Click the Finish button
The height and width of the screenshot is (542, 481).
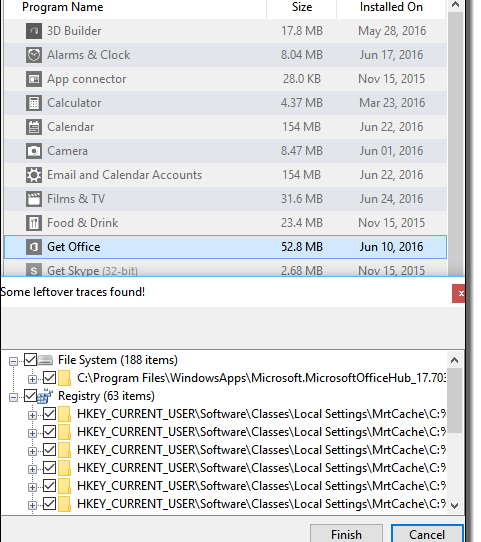(x=346, y=534)
